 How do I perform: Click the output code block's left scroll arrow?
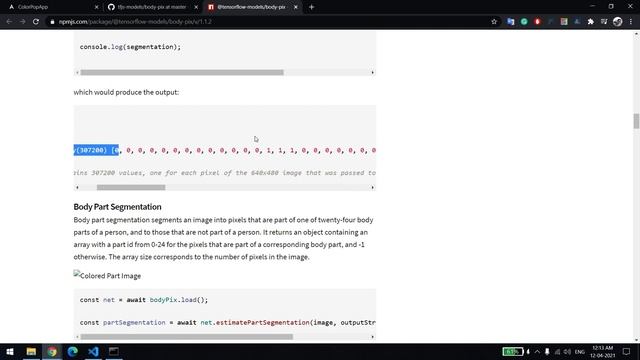(x=77, y=187)
